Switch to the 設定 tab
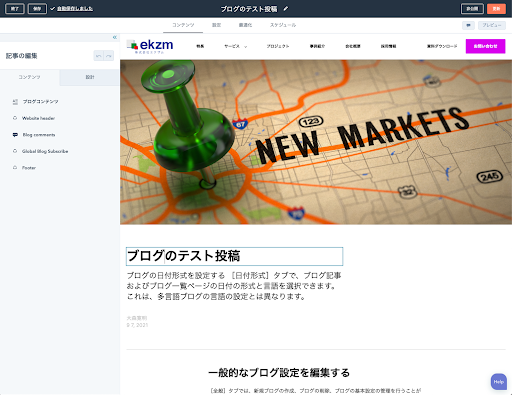The width and height of the screenshot is (512, 395). pyautogui.click(x=217, y=25)
